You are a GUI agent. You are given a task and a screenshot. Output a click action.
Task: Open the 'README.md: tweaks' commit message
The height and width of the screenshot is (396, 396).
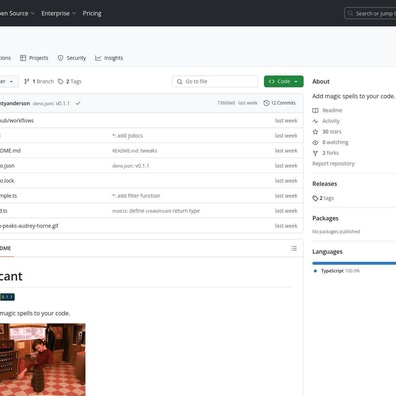135,151
